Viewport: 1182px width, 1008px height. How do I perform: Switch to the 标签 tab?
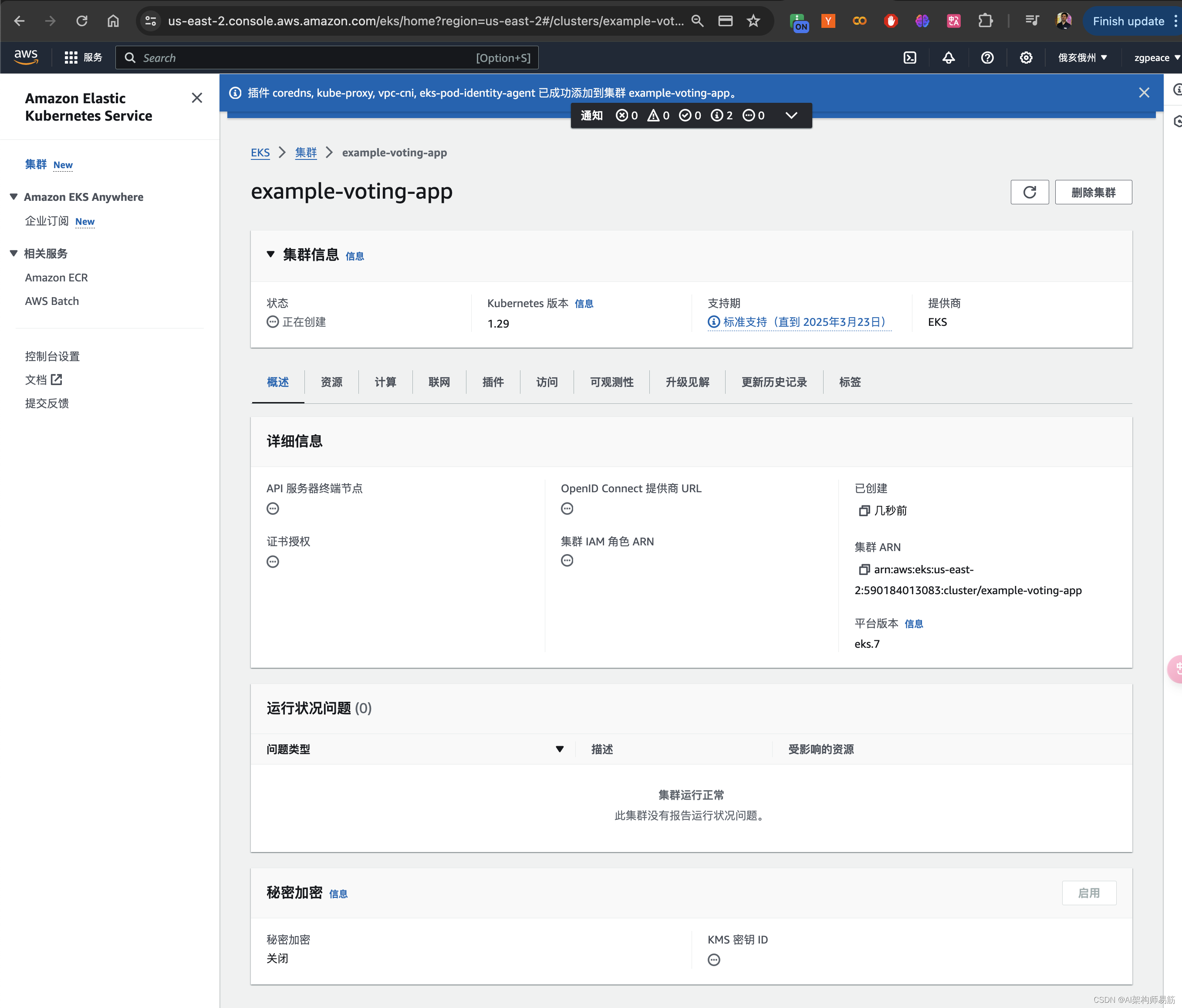[x=850, y=382]
